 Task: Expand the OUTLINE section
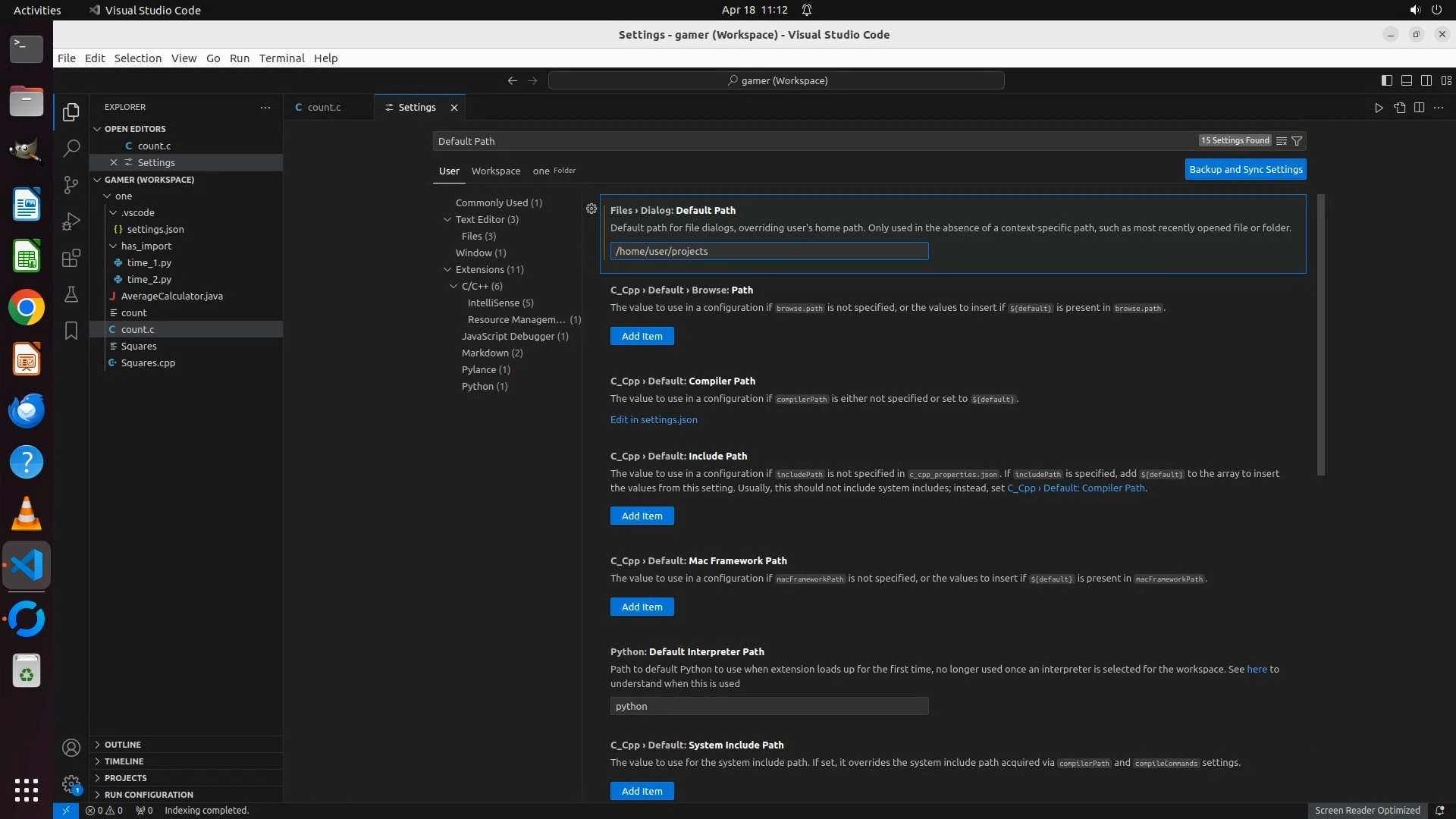pos(123,745)
